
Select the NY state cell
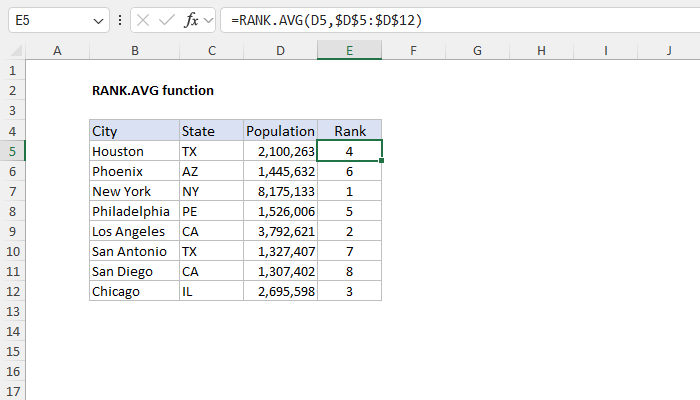(212, 191)
